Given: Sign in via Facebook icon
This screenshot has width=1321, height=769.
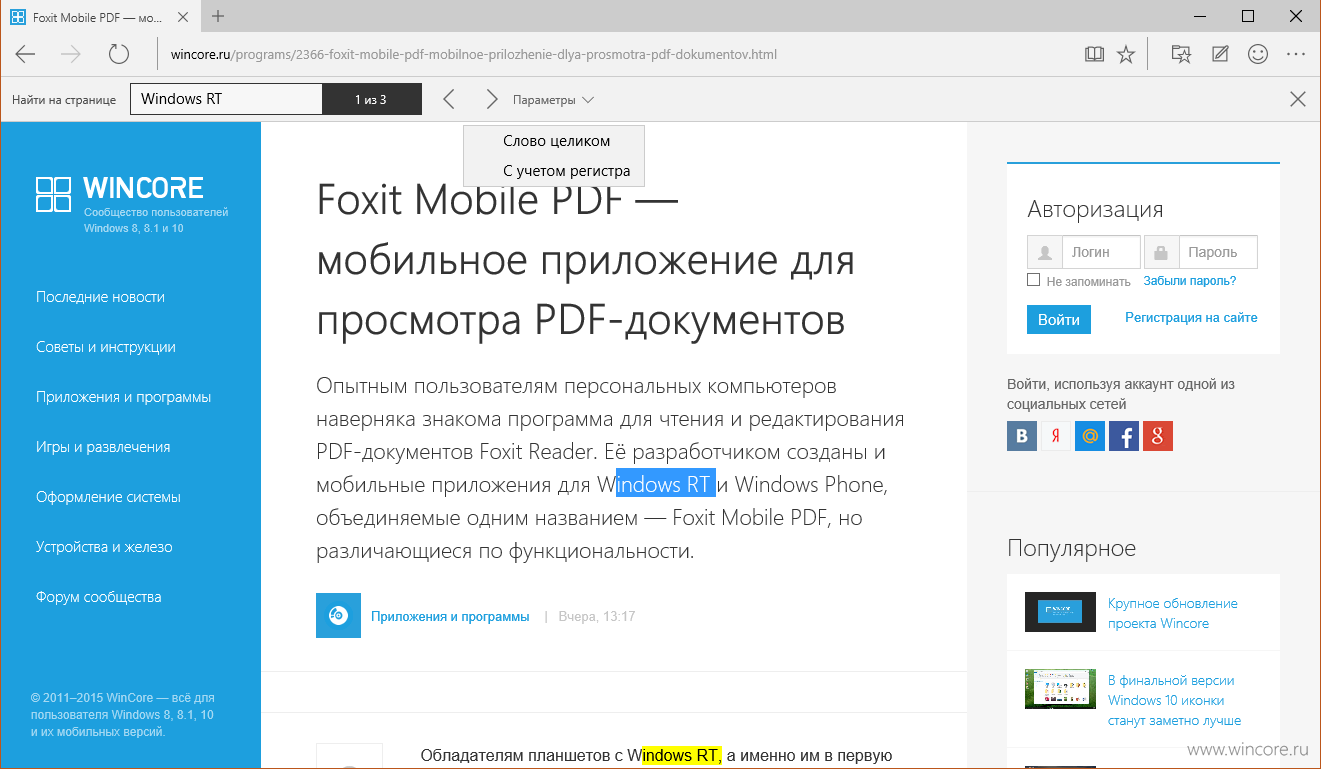Looking at the screenshot, I should tap(1124, 436).
